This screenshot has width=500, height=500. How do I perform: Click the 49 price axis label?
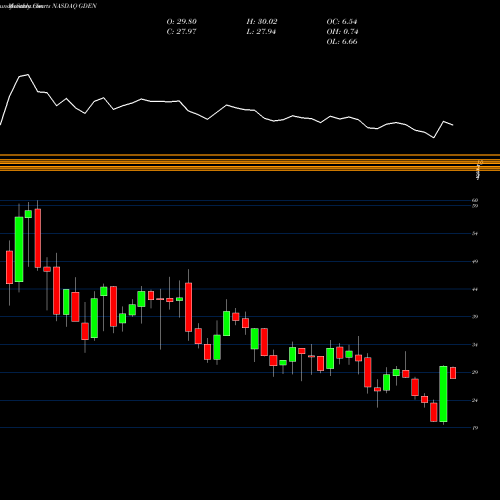(x=475, y=261)
